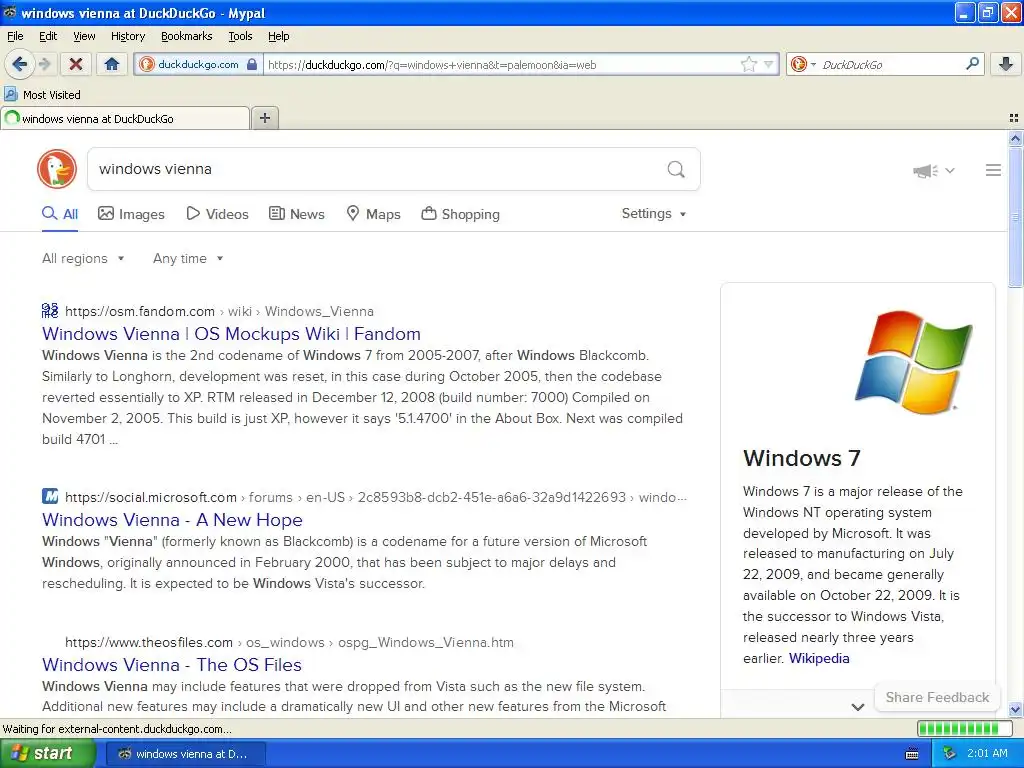Open the History menu
1024x768 pixels.
[127, 36]
